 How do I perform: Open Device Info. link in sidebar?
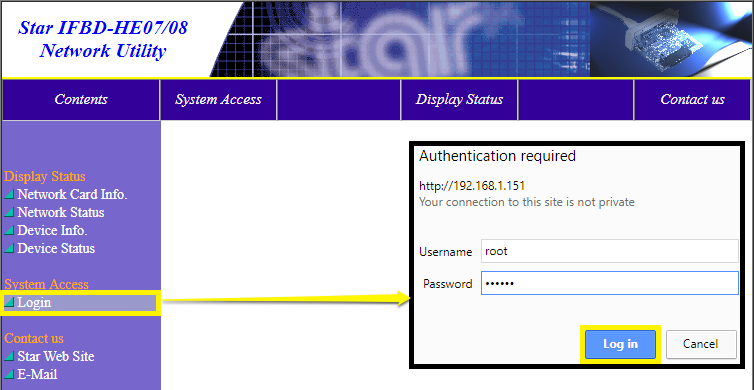tap(52, 231)
